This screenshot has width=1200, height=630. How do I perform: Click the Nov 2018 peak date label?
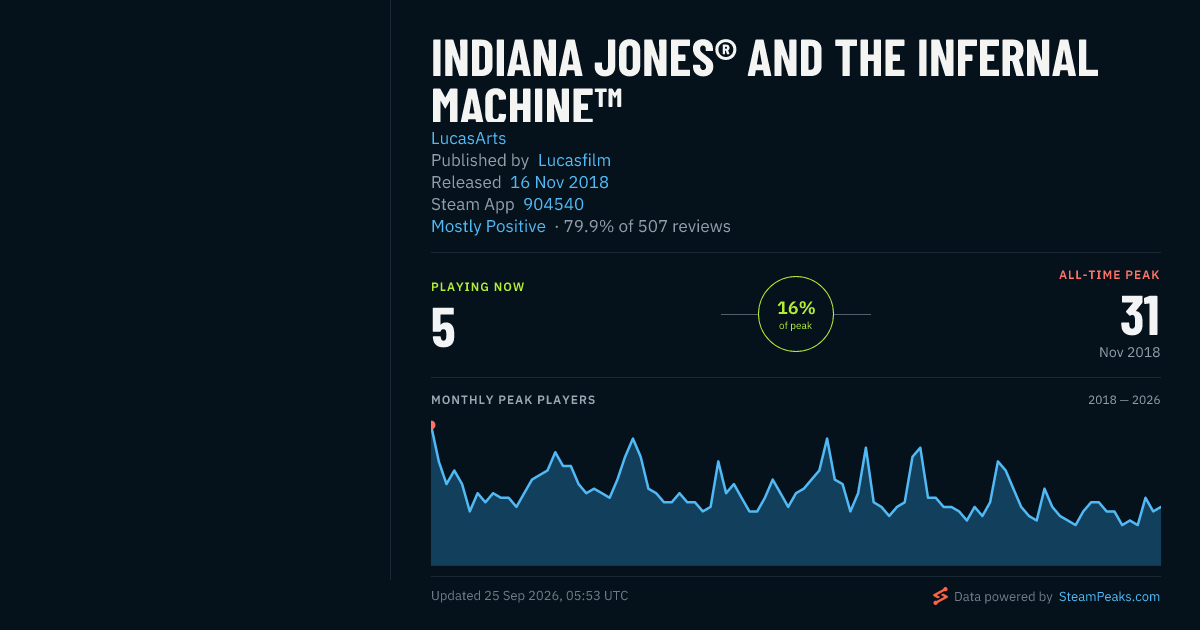[1129, 352]
